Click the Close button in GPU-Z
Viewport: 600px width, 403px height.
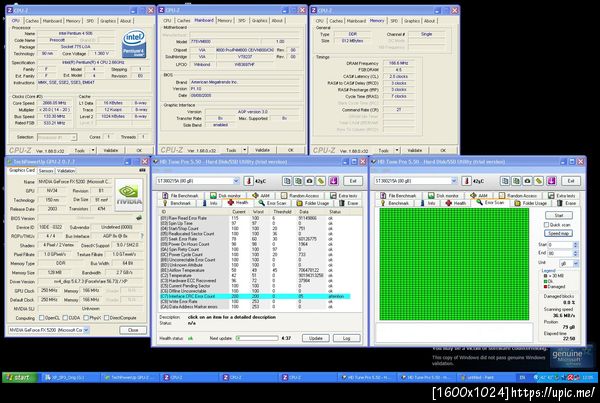tap(133, 330)
